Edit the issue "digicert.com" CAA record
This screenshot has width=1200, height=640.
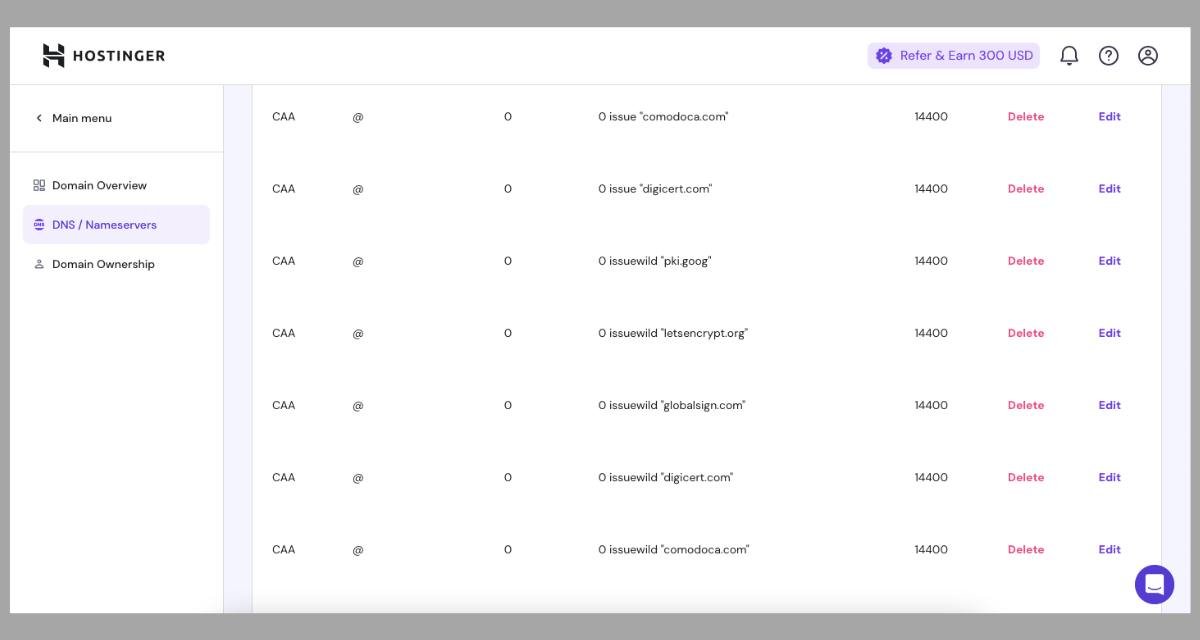pyautogui.click(x=1109, y=189)
